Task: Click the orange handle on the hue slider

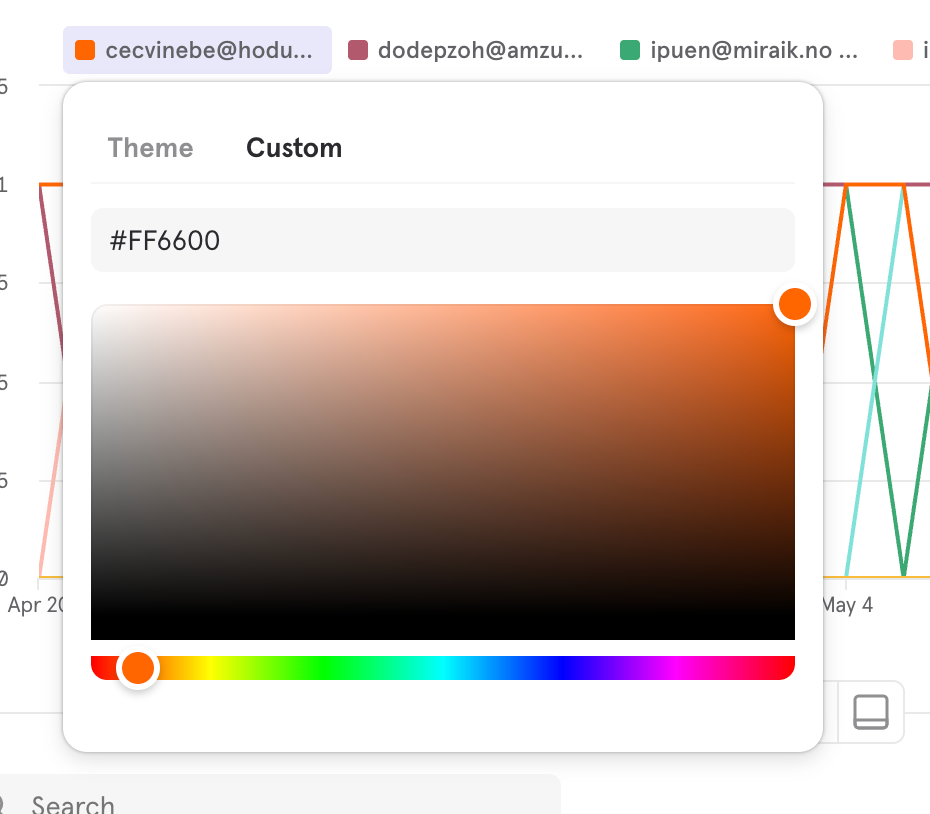Action: coord(137,668)
